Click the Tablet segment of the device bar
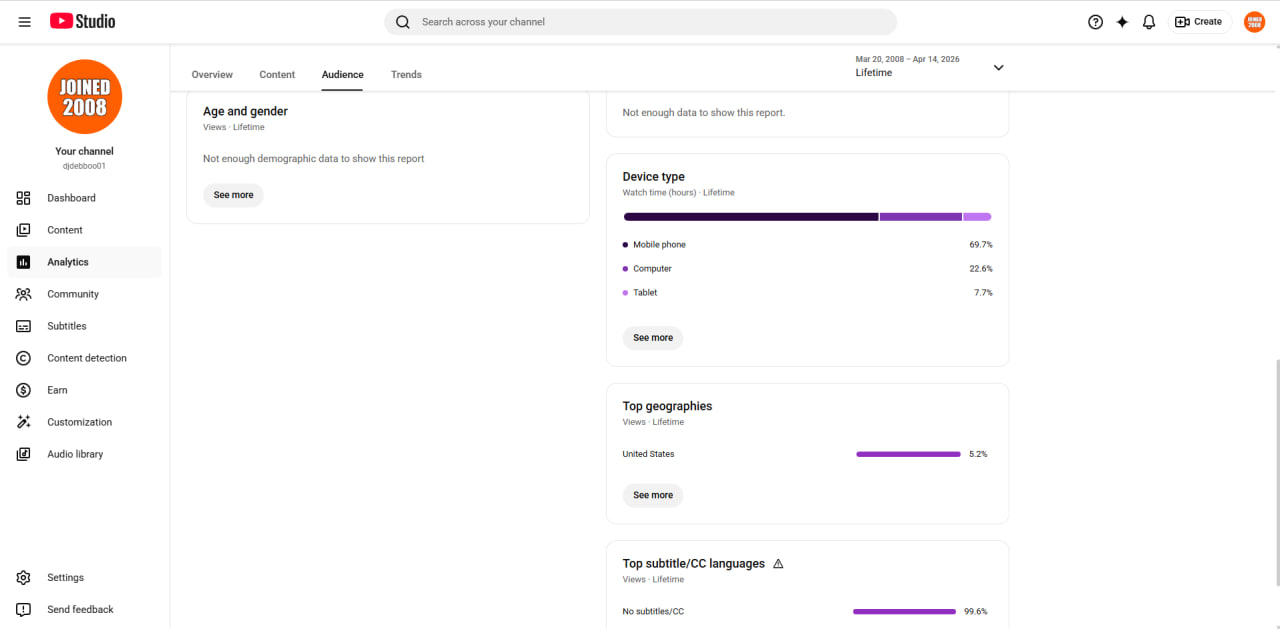1280x629 pixels. pos(977,217)
